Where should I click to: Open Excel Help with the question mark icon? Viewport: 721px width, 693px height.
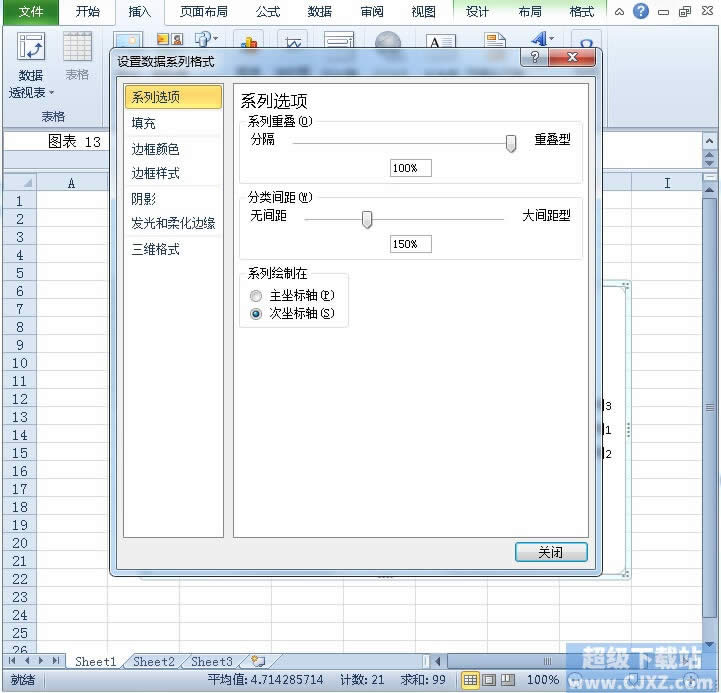(641, 11)
